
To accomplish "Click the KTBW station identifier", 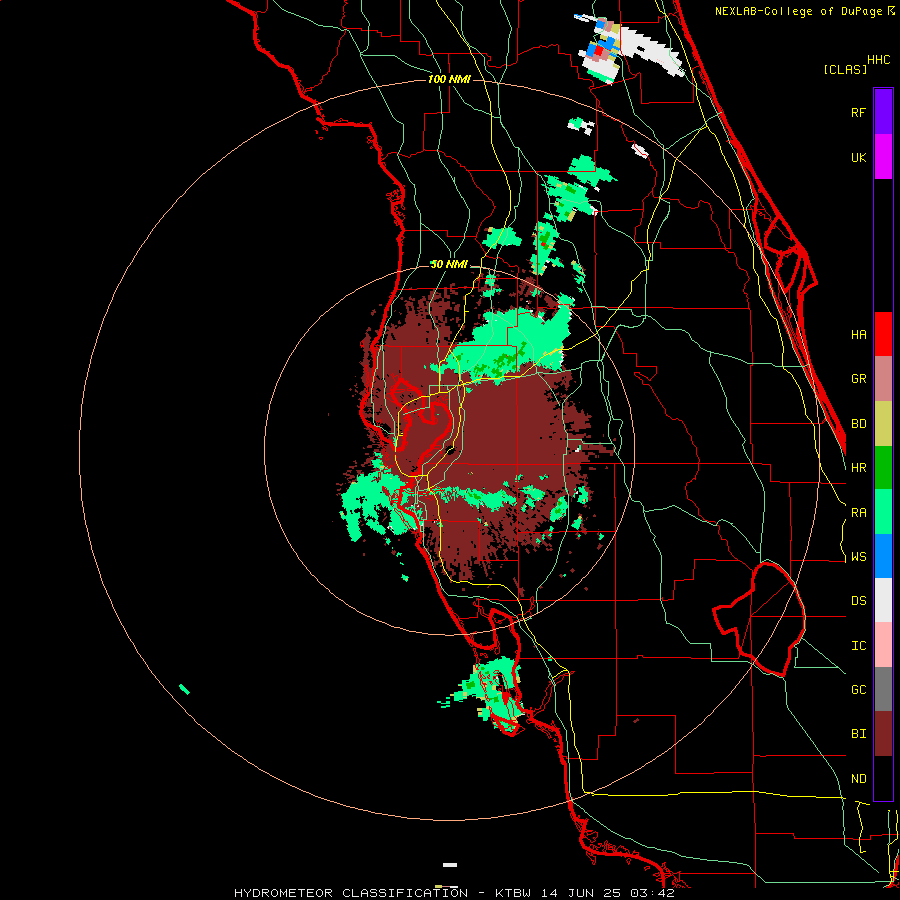I will coord(512,893).
